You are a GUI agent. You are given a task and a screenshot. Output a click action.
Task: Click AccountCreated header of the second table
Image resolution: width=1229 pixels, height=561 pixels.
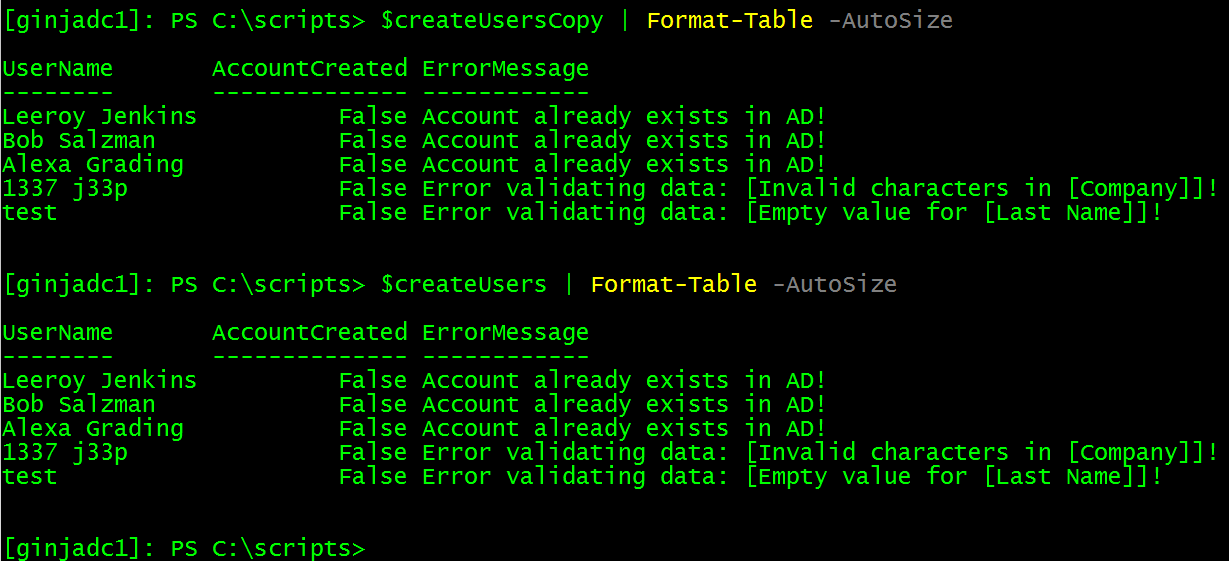tap(309, 333)
